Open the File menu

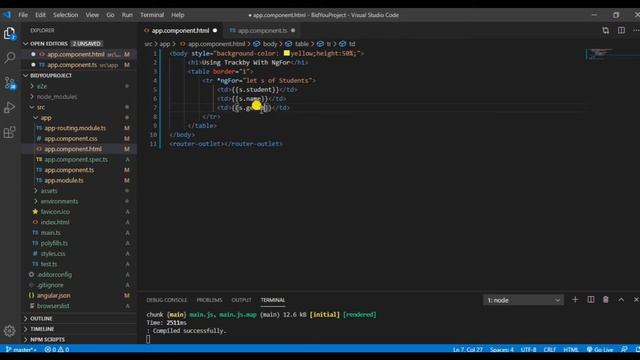coord(23,15)
